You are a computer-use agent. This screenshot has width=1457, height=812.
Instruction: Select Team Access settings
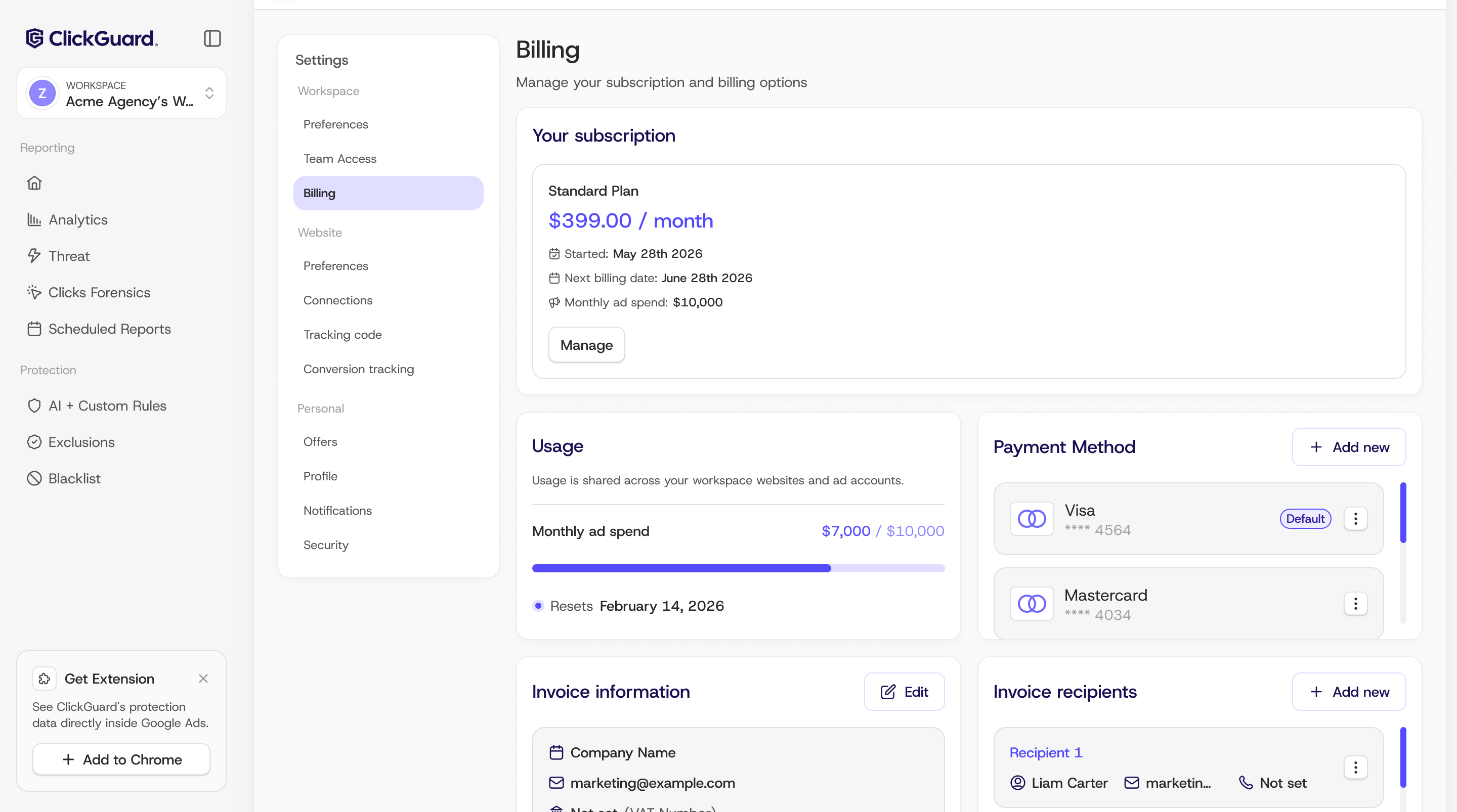tap(389, 159)
